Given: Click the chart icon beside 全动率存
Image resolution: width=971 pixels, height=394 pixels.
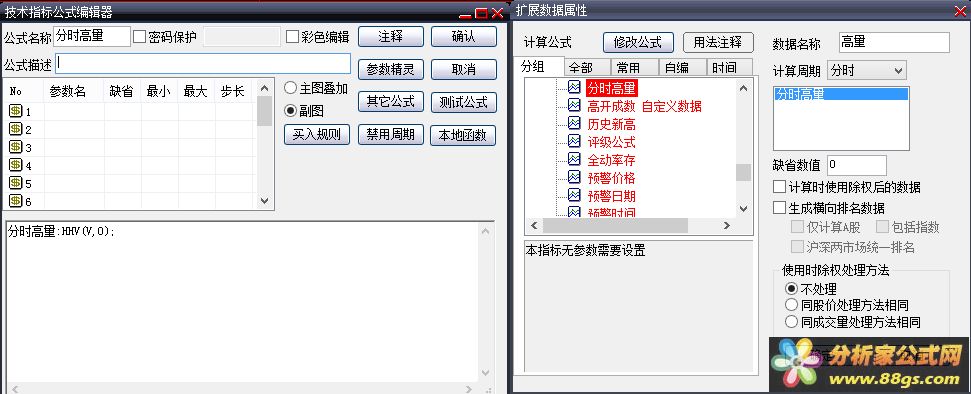Looking at the screenshot, I should (x=574, y=159).
